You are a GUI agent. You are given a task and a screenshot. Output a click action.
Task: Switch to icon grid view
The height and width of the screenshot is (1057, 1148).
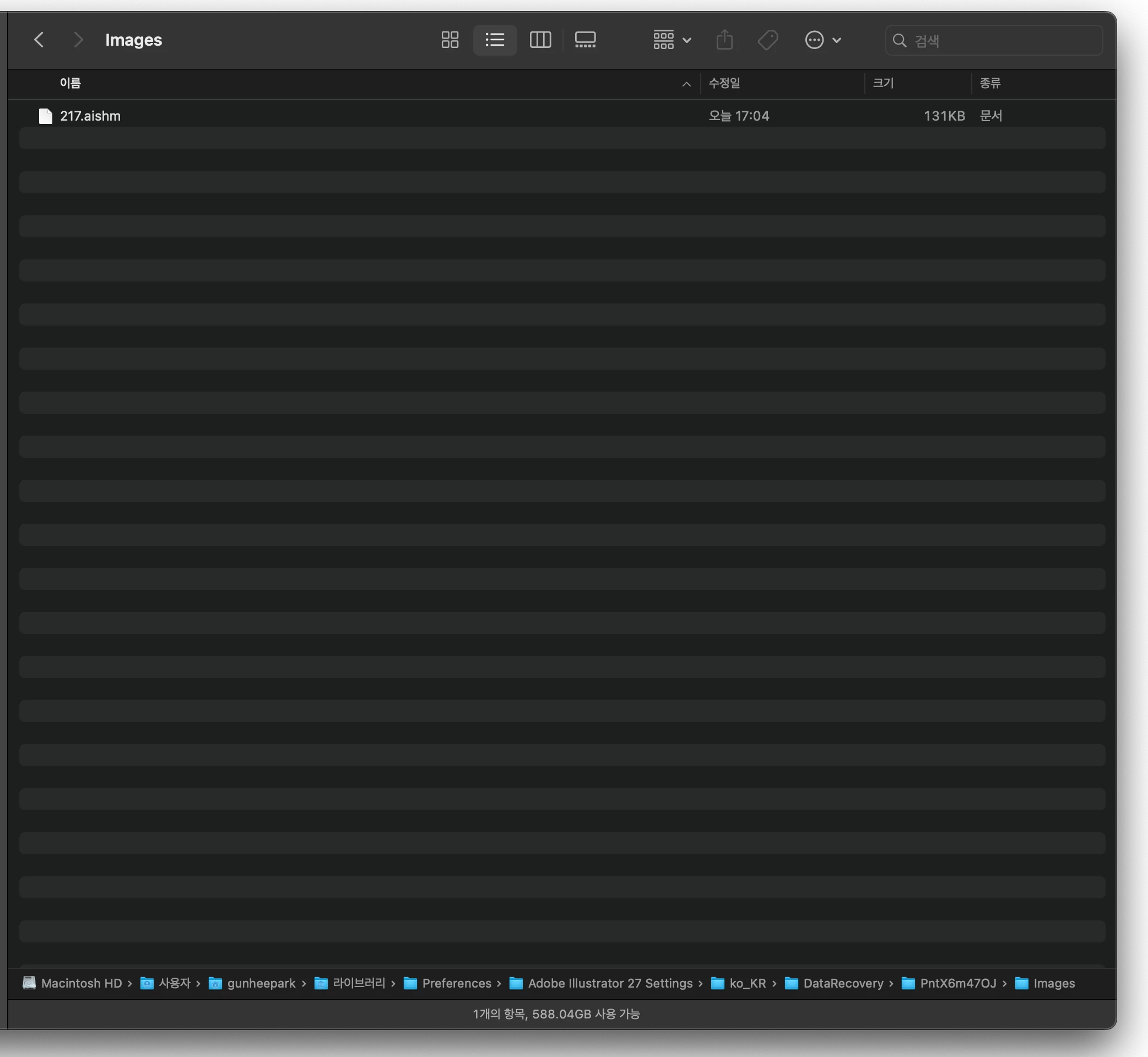(450, 40)
